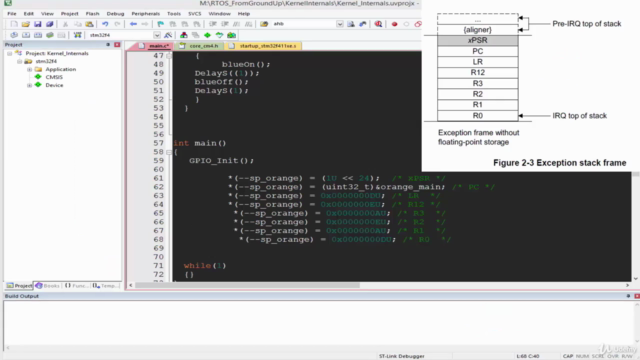This screenshot has height=360, width=640.
Task: Insert a breakpoint using the red dot icon
Action: tap(394, 24)
